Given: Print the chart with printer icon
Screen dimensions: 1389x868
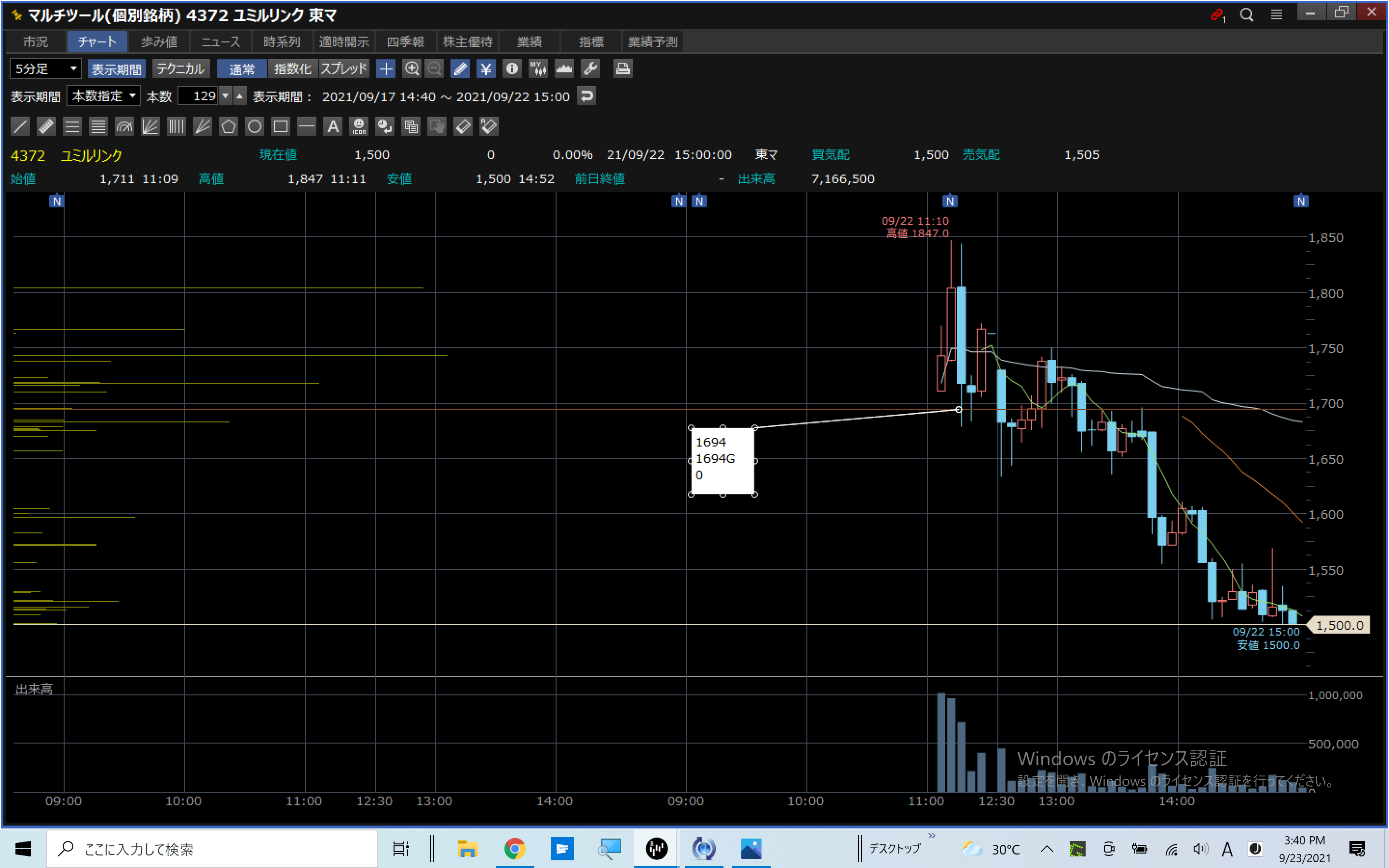Looking at the screenshot, I should click(x=623, y=69).
